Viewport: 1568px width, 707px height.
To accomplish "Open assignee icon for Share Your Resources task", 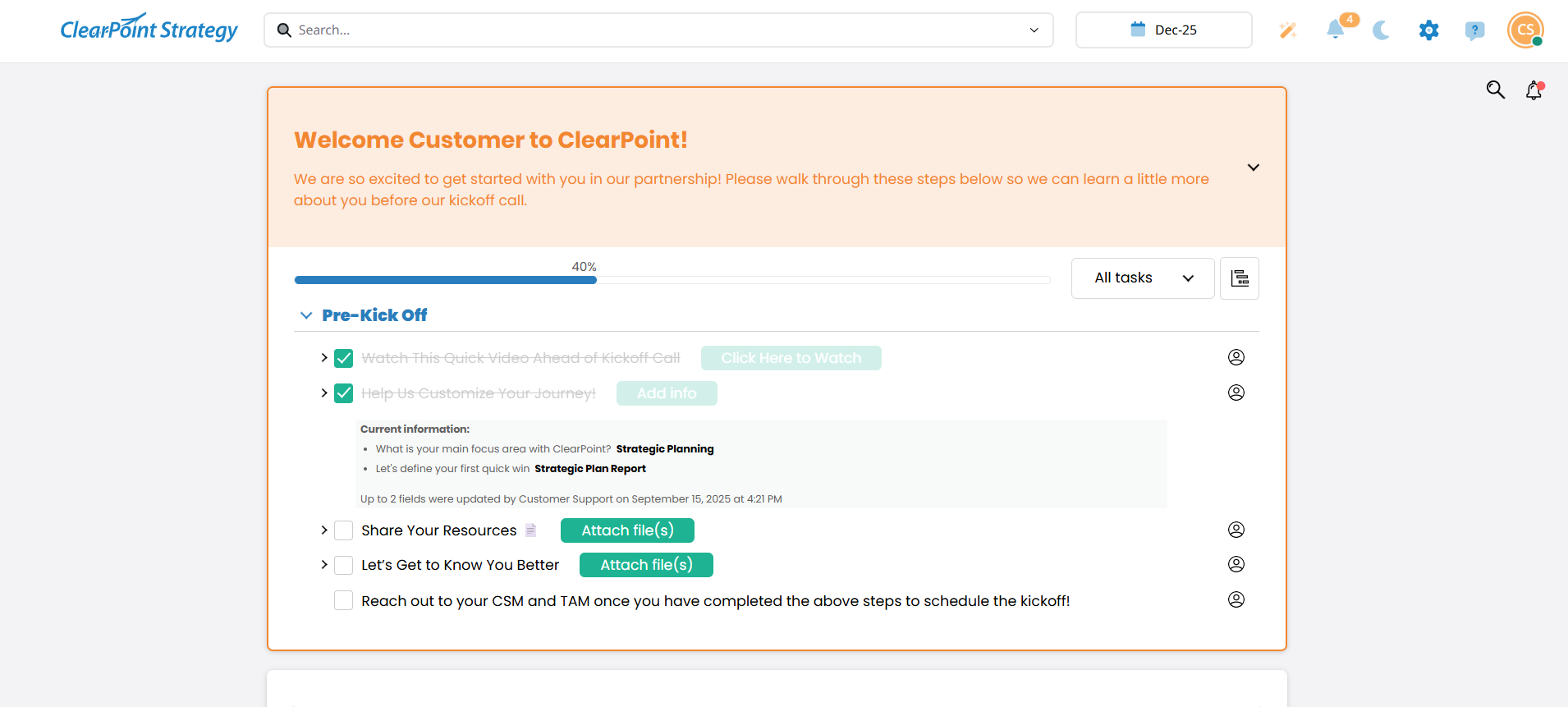I will click(x=1236, y=530).
